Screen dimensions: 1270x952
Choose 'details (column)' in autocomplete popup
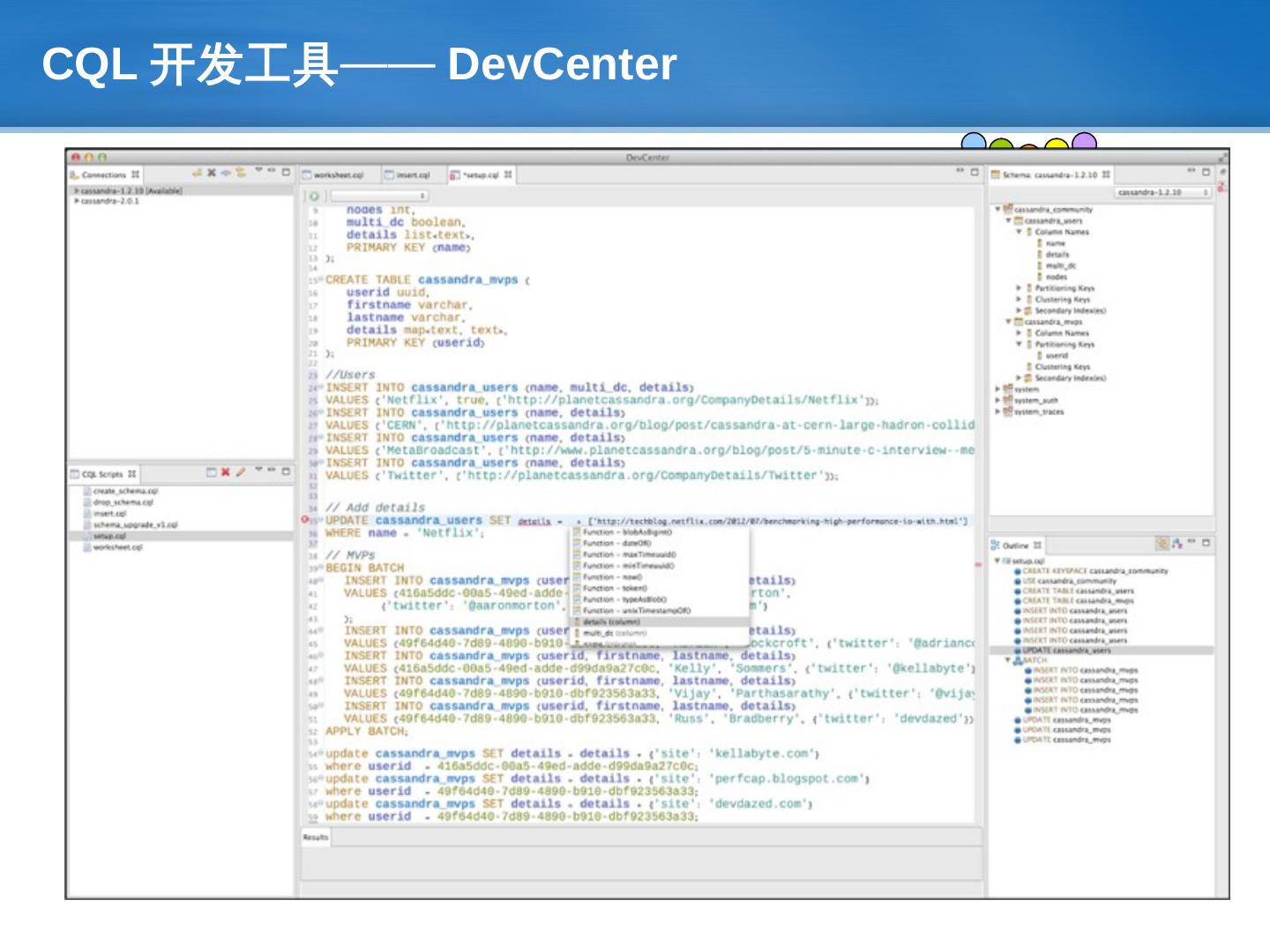(611, 621)
